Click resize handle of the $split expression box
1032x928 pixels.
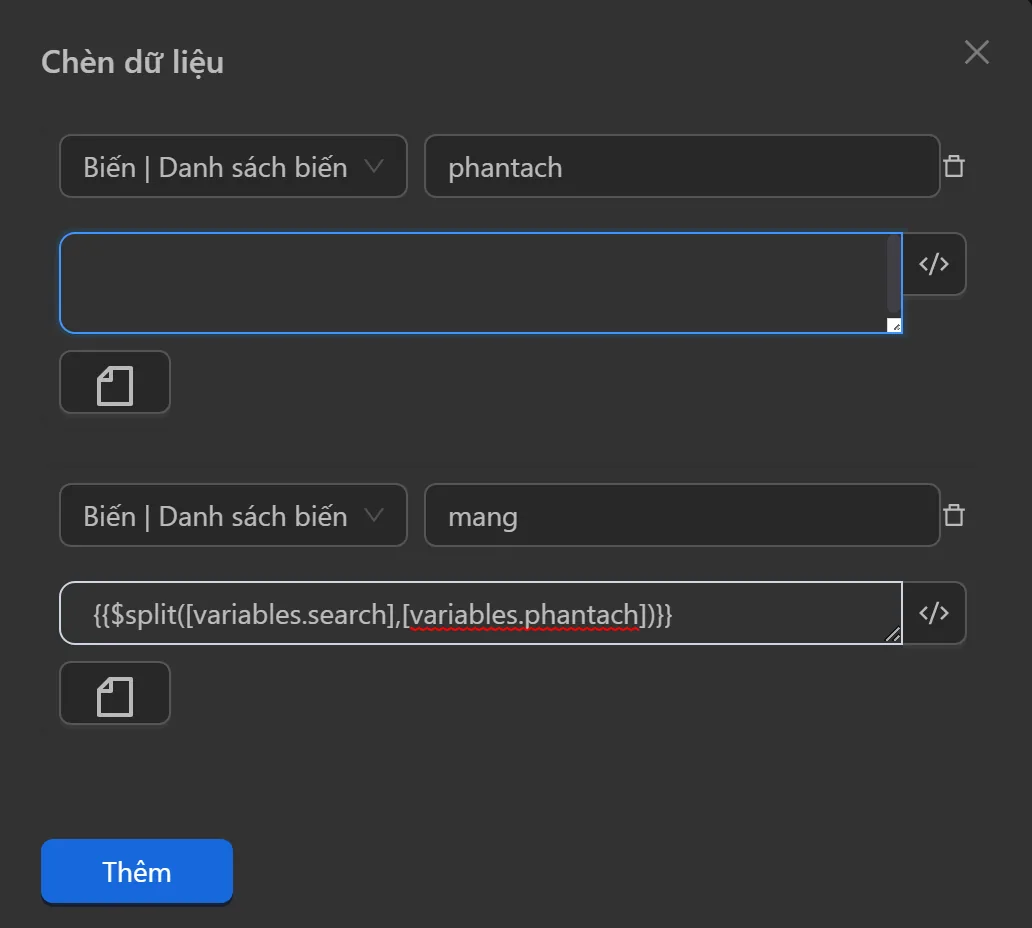coord(893,634)
